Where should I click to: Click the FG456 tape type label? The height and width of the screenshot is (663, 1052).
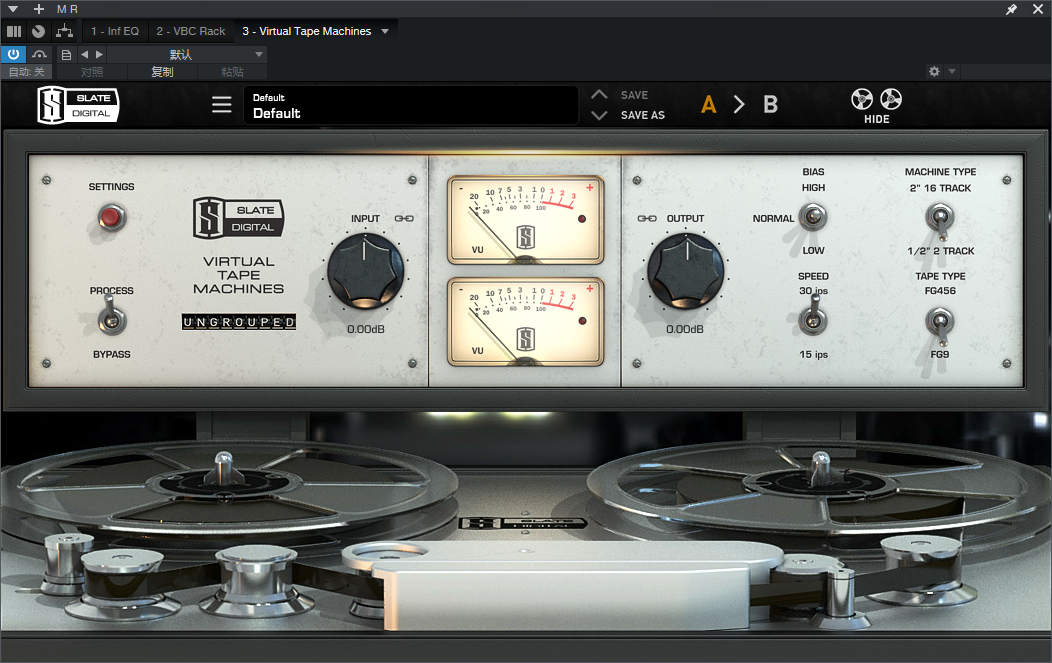point(940,291)
